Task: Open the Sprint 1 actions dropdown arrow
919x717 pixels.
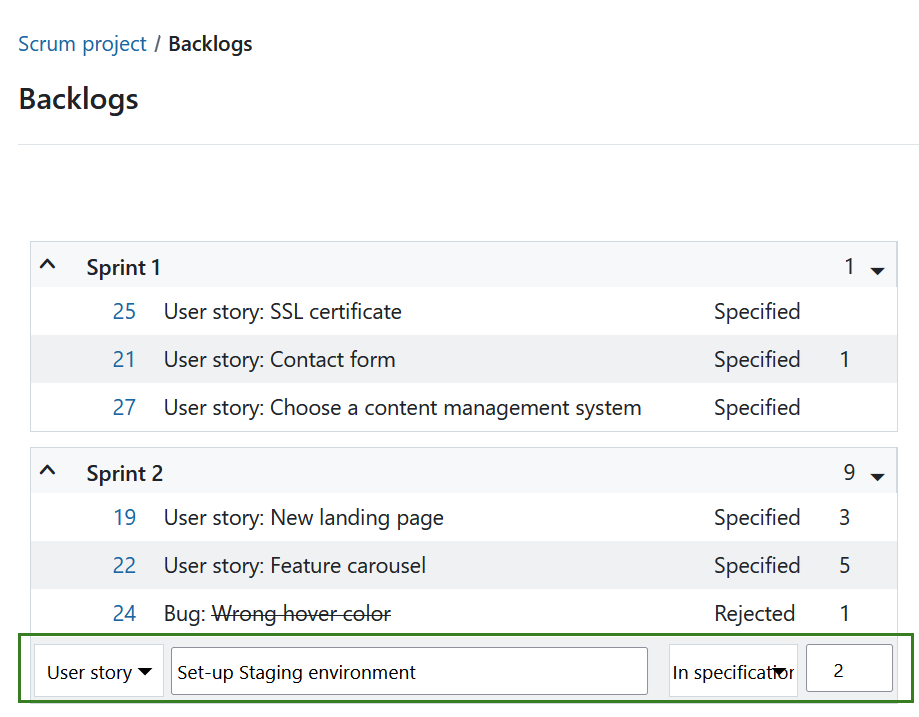Action: 877,271
